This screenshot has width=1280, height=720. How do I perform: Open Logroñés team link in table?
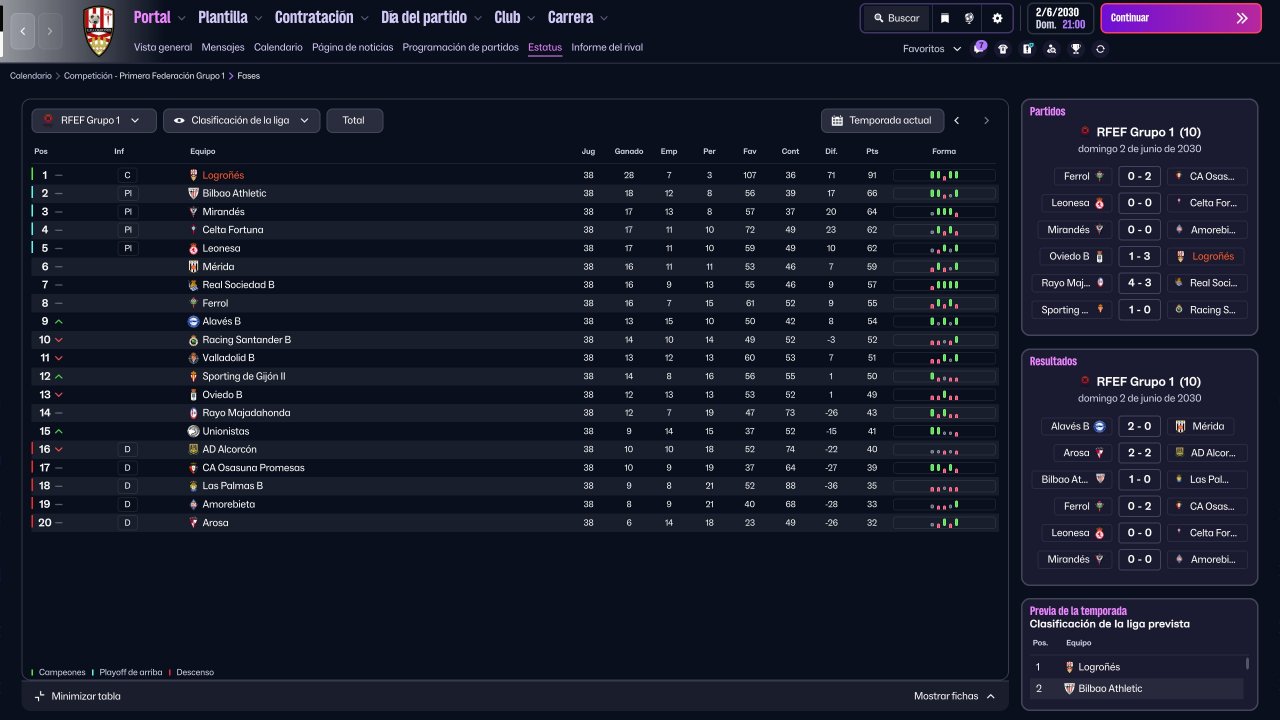[223, 175]
